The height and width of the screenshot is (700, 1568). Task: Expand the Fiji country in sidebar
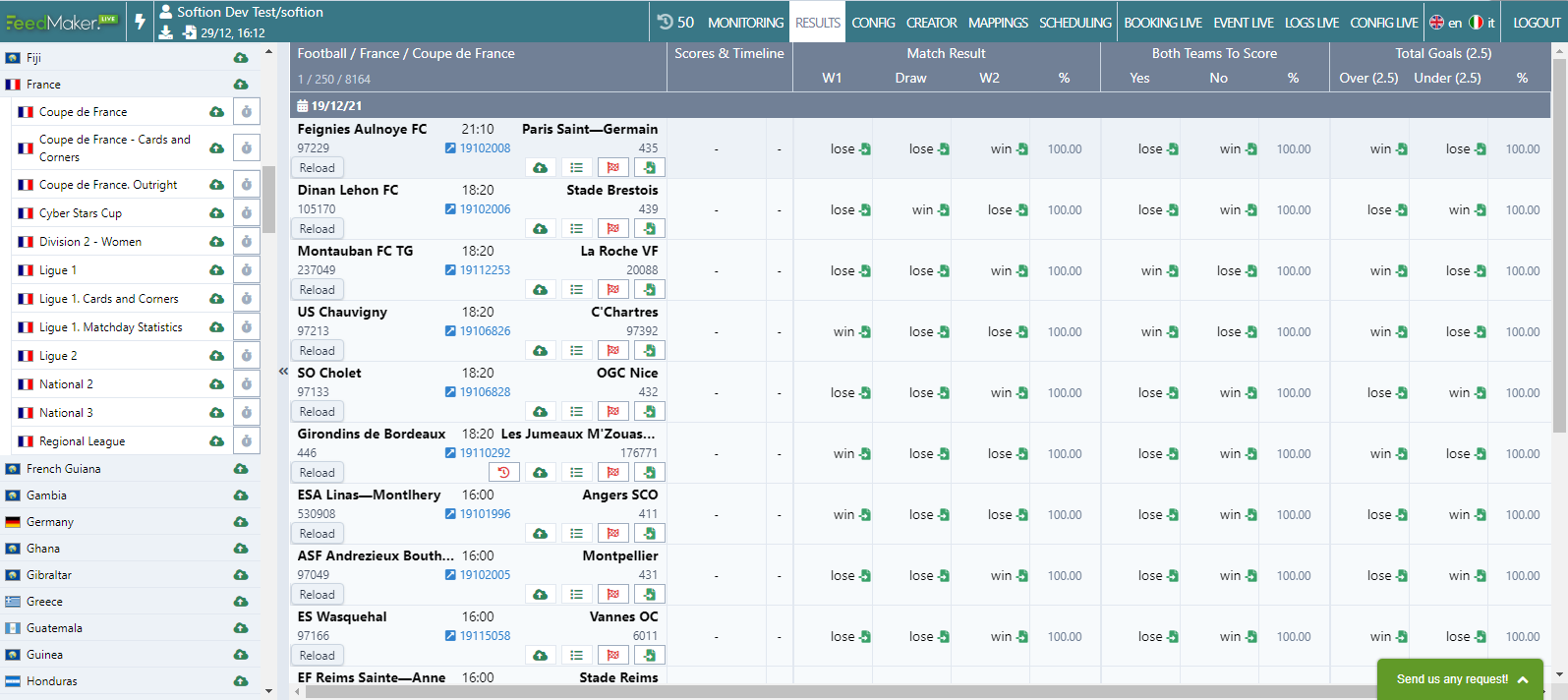[33, 58]
